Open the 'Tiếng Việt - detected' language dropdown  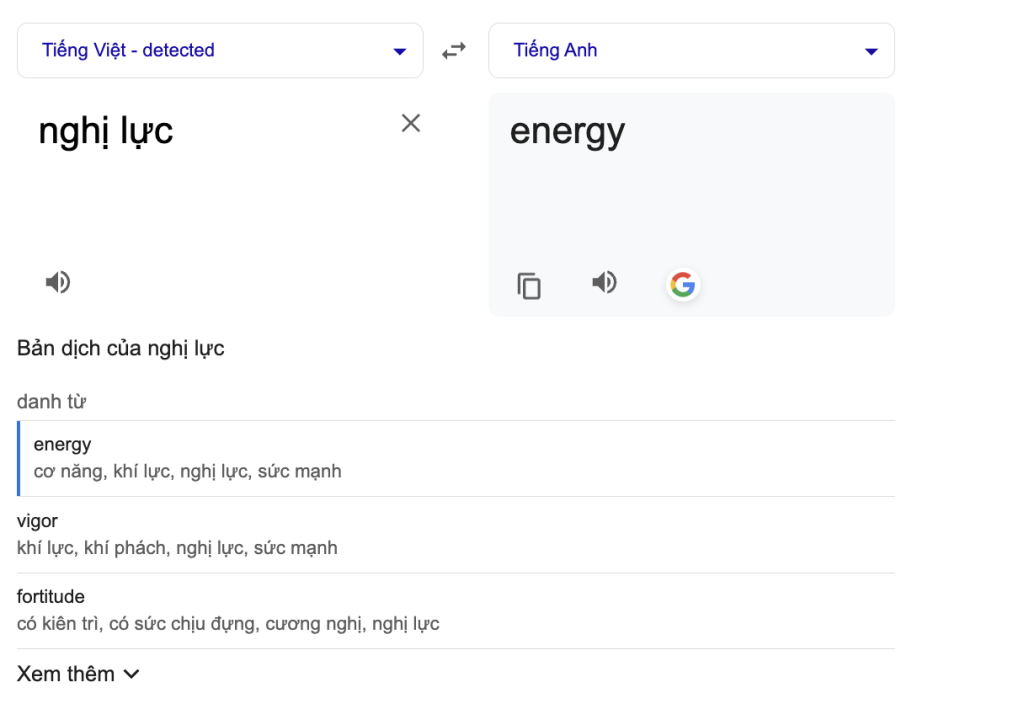tap(220, 50)
